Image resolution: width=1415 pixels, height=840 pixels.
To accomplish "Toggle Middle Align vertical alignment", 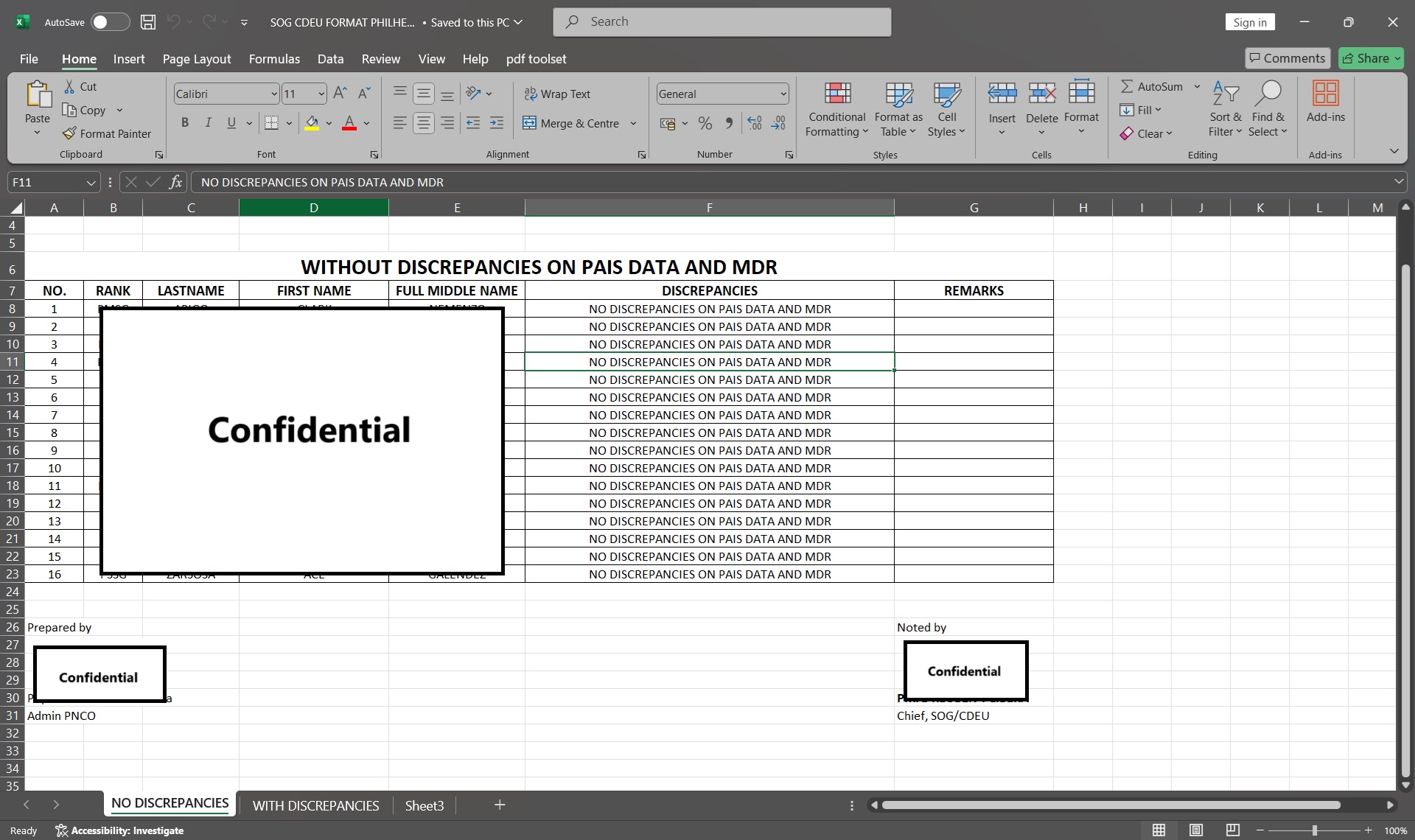I will (x=423, y=94).
